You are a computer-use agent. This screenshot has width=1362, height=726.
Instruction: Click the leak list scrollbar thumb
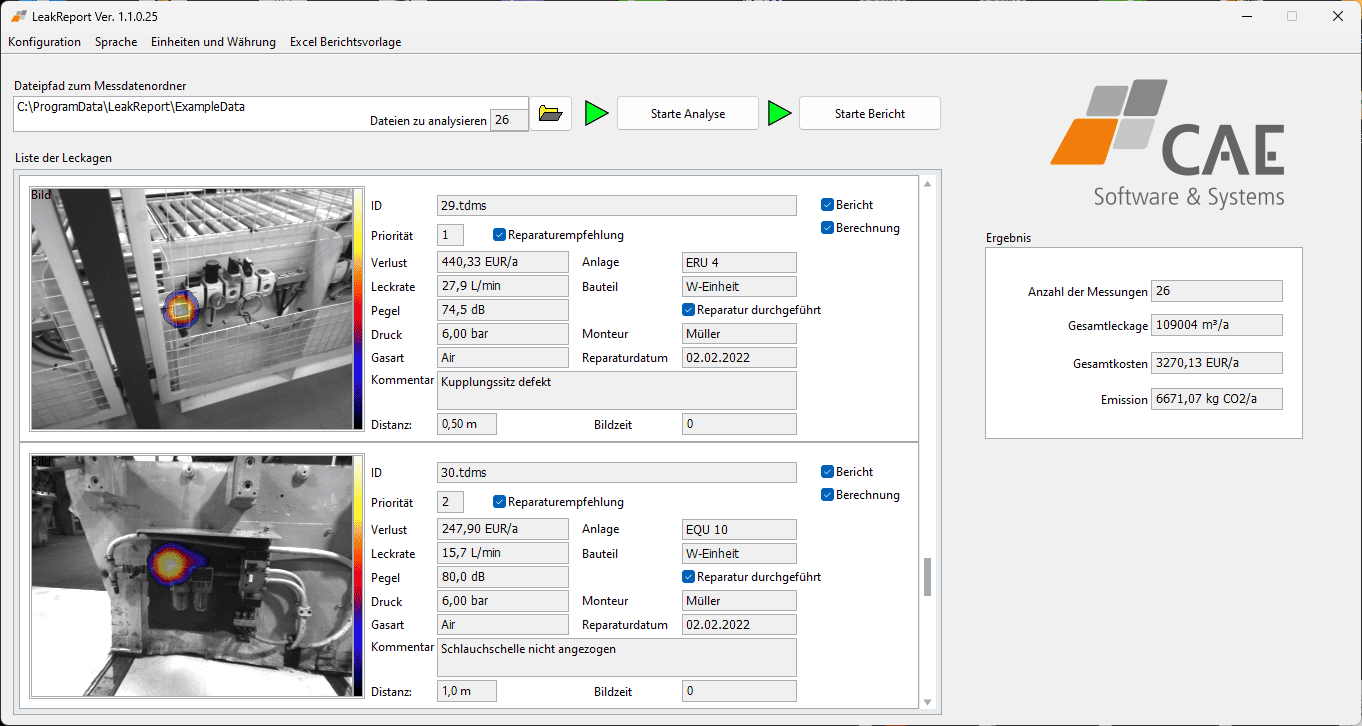pyautogui.click(x=927, y=577)
